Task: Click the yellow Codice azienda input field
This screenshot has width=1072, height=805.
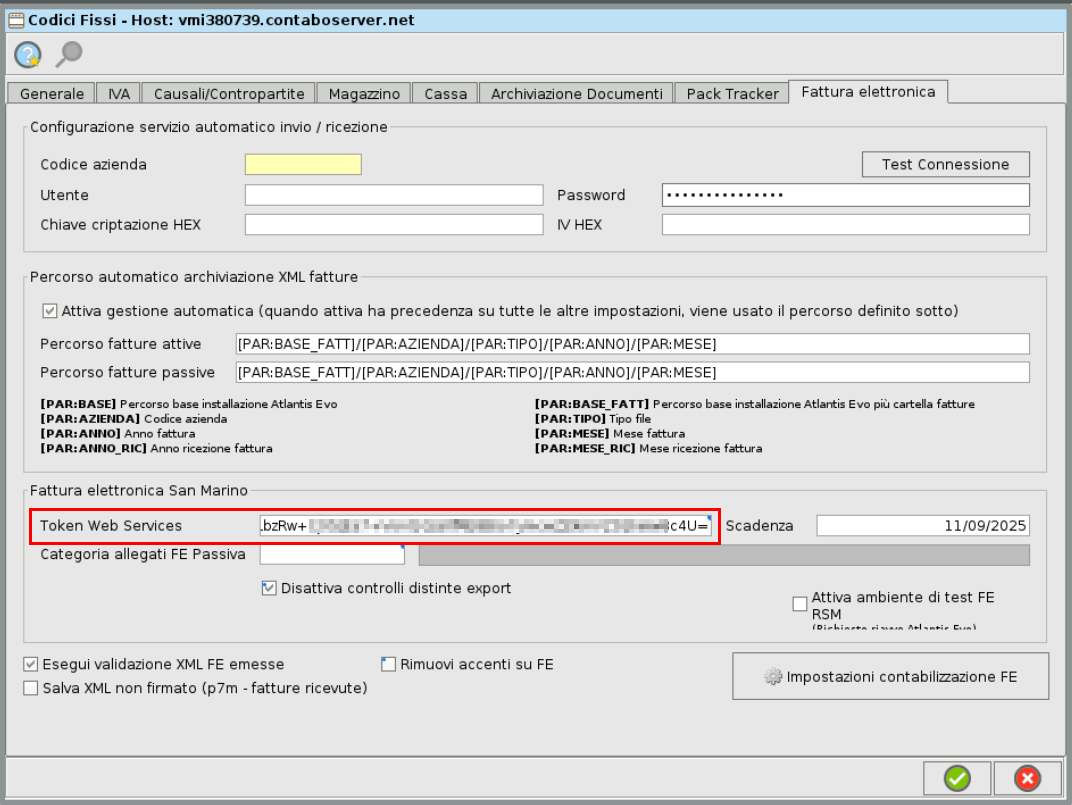Action: (303, 164)
